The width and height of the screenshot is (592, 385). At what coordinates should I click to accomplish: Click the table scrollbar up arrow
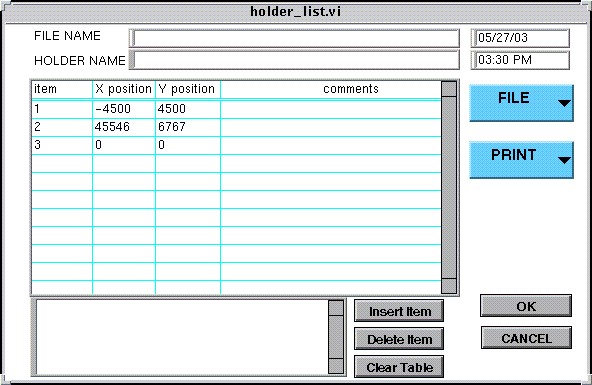point(449,89)
